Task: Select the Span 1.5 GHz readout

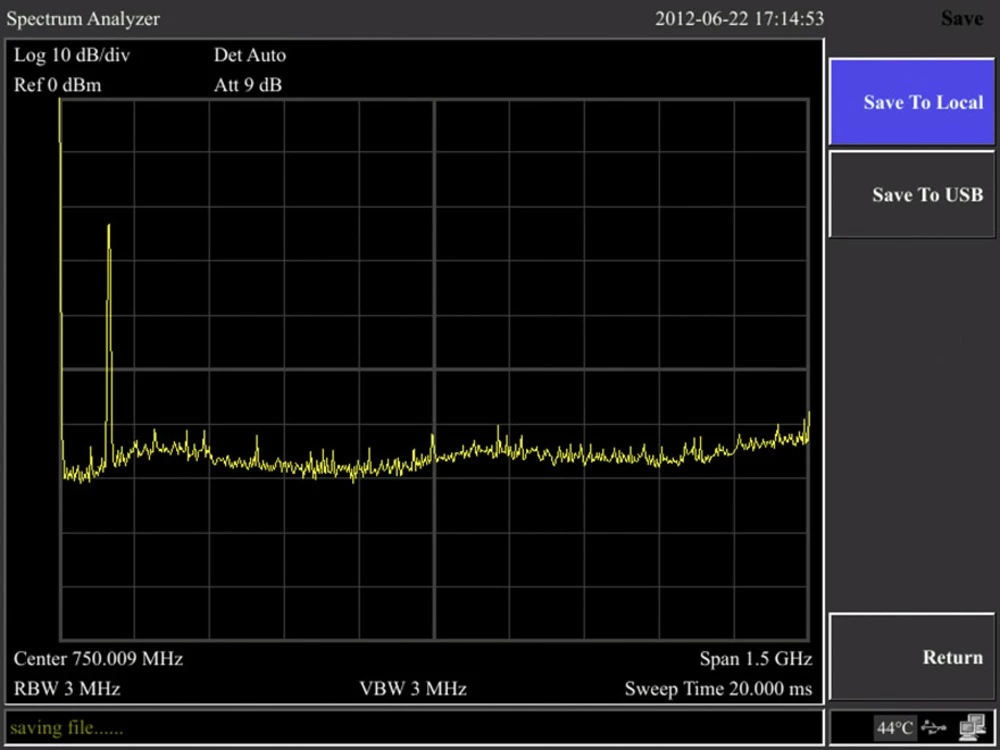Action: (755, 659)
